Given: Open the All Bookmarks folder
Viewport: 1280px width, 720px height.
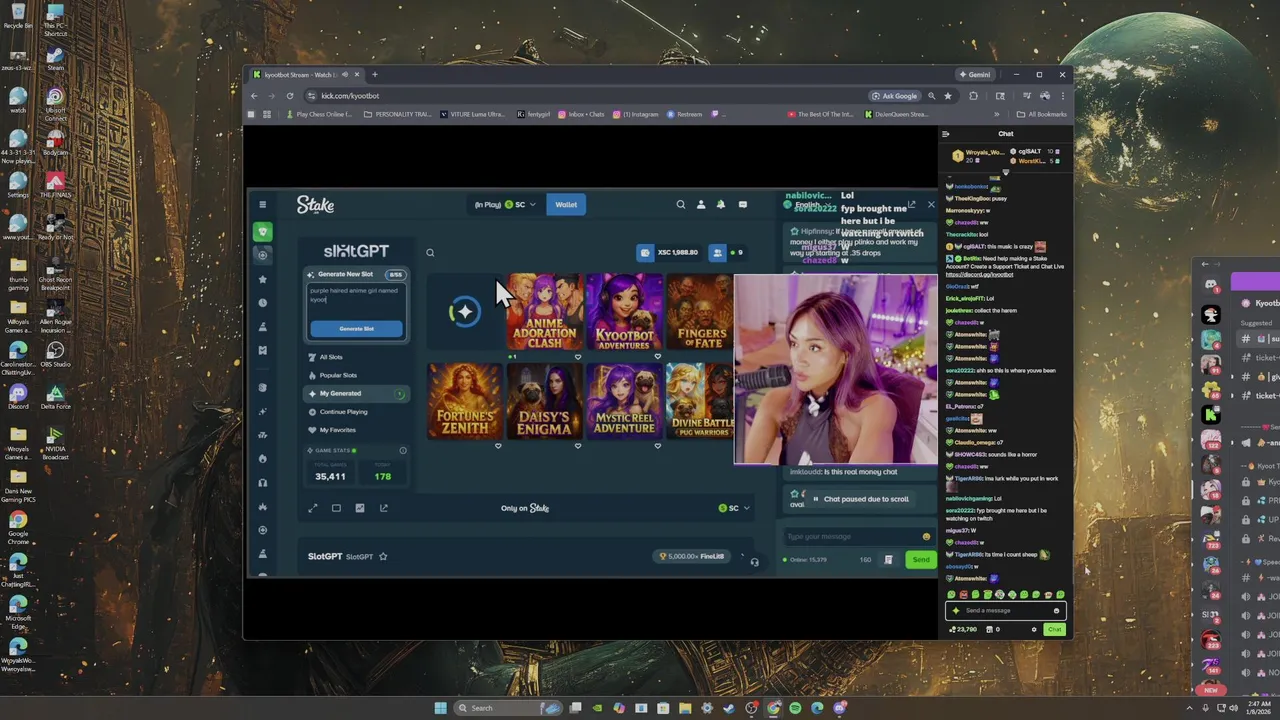Looking at the screenshot, I should [1042, 114].
